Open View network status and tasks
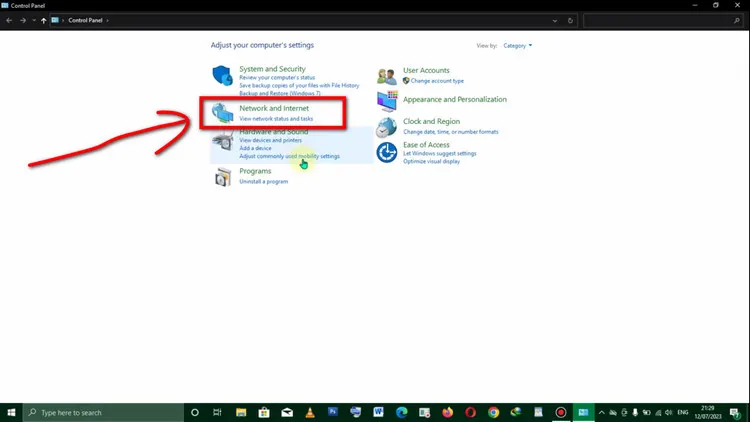This screenshot has height=422, width=750. (276, 119)
